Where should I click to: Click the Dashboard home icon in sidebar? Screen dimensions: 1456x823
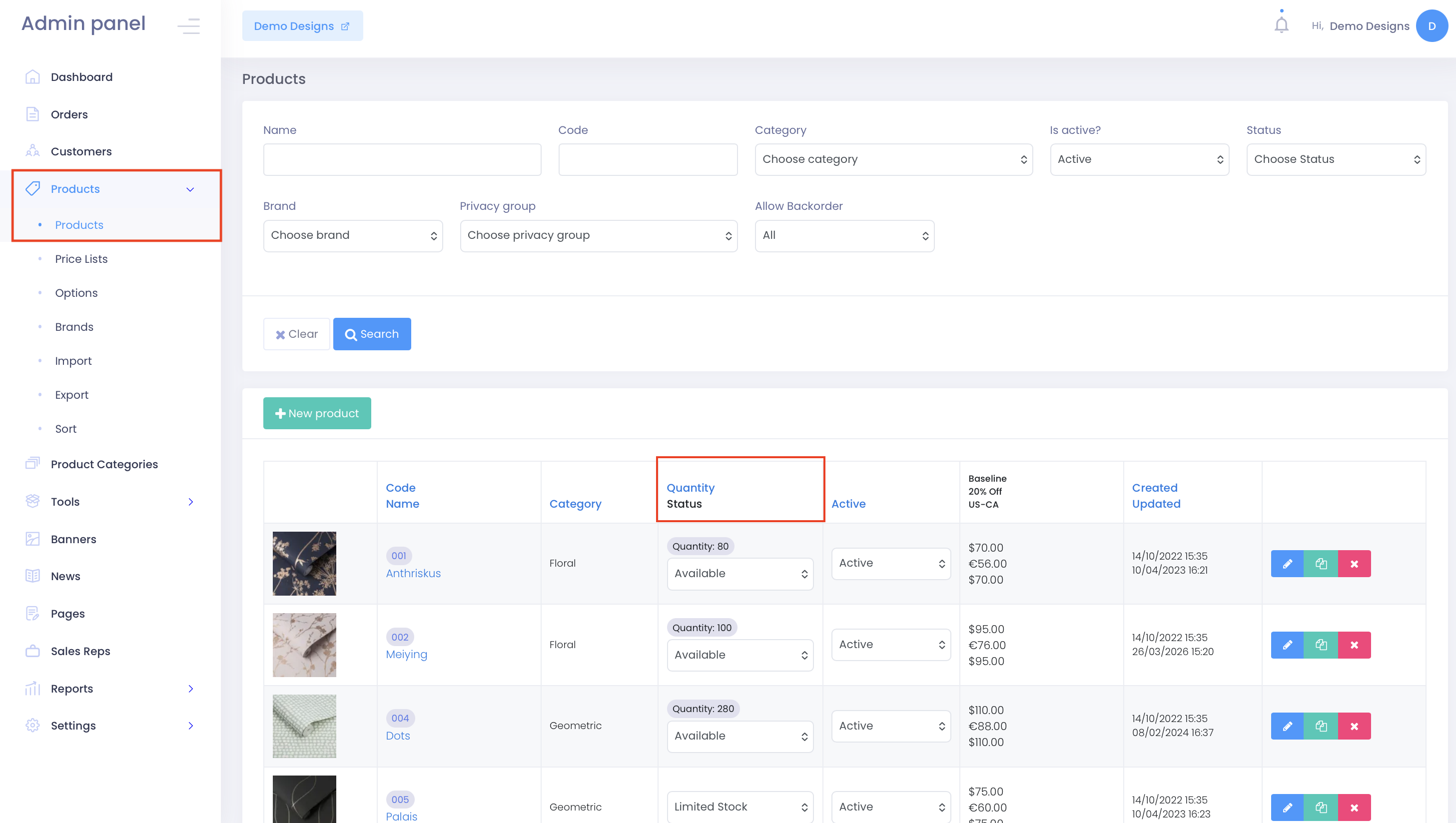[x=33, y=77]
